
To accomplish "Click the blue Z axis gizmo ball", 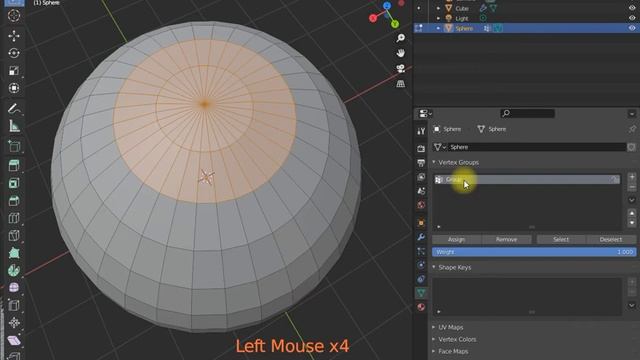I will point(387,6).
